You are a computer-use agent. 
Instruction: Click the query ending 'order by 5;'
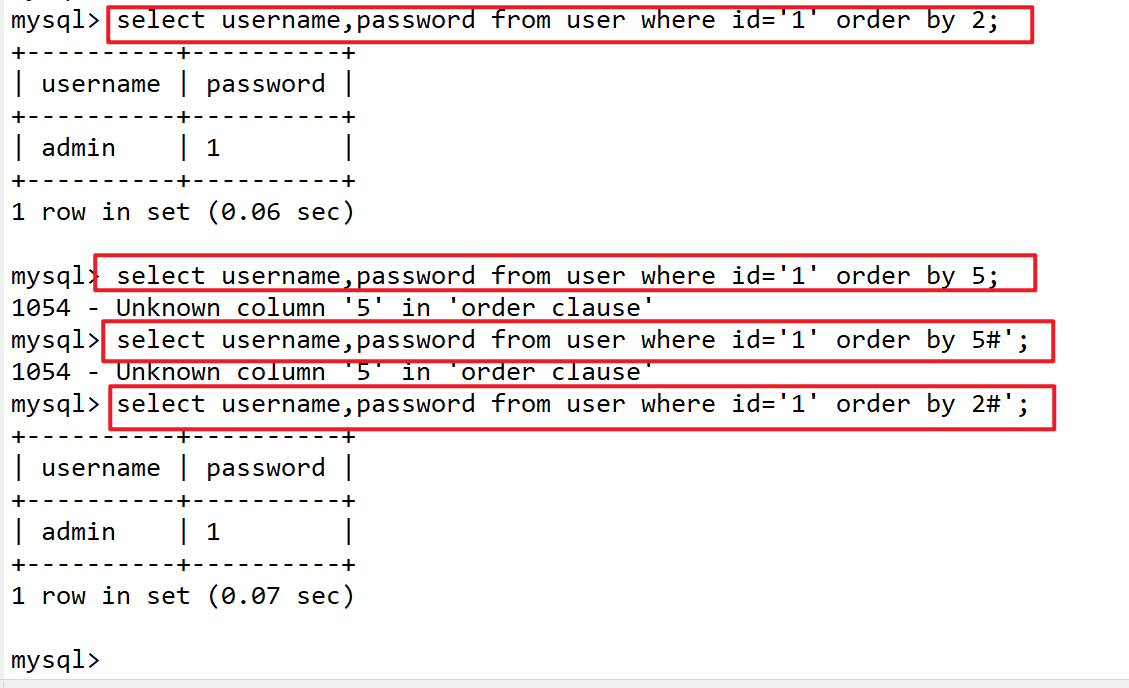tap(558, 276)
